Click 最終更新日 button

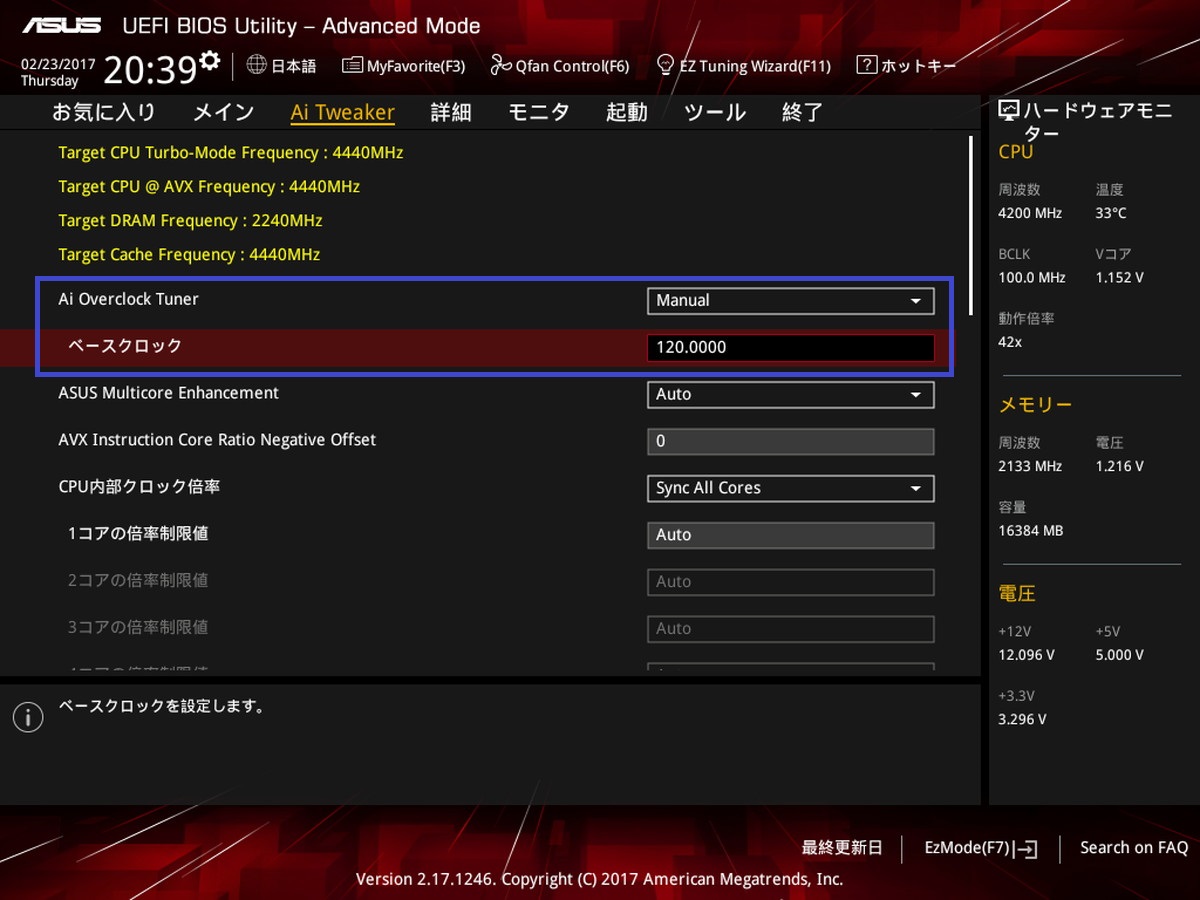[842, 848]
